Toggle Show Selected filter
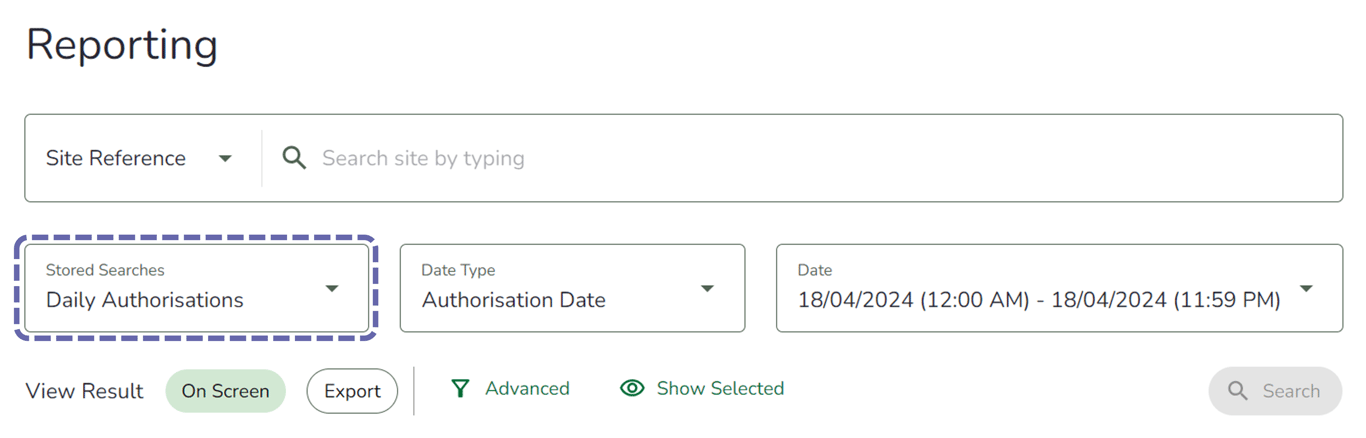The width and height of the screenshot is (1366, 438). (720, 389)
